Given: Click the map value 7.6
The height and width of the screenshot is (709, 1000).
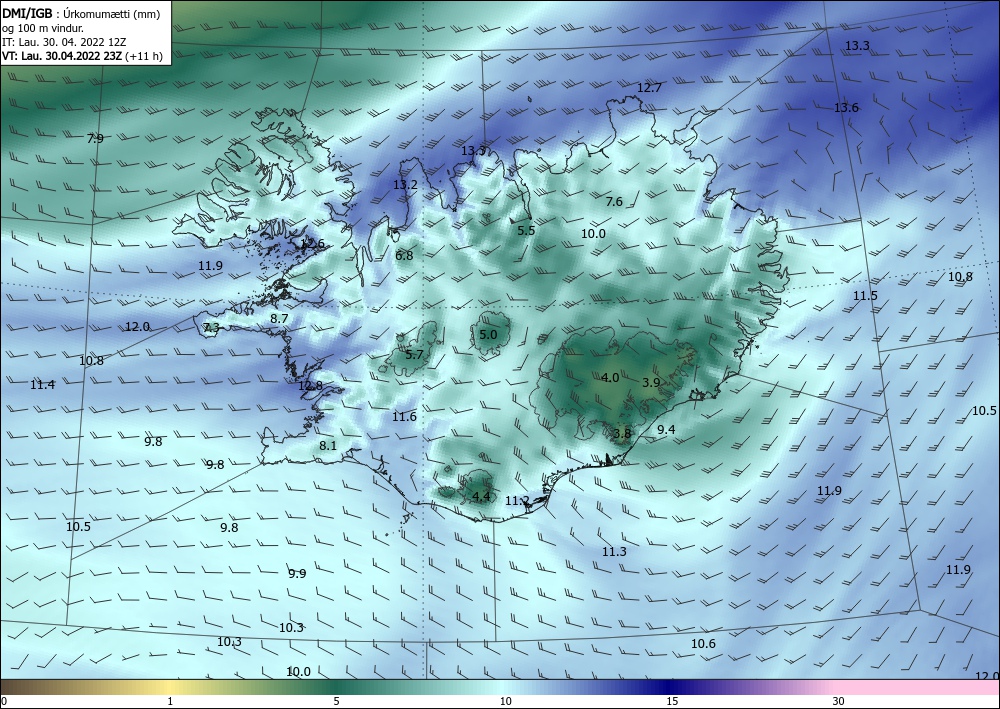Looking at the screenshot, I should 614,201.
